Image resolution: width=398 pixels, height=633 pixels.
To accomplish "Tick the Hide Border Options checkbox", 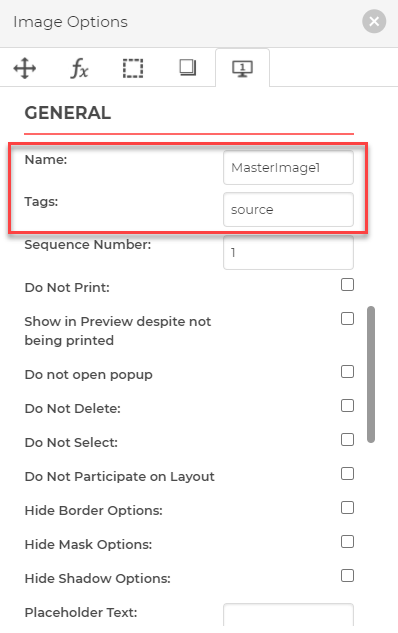I will [x=347, y=507].
